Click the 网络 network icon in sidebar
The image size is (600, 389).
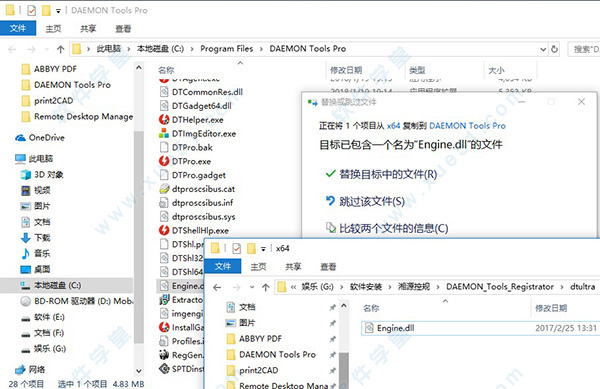point(20,370)
